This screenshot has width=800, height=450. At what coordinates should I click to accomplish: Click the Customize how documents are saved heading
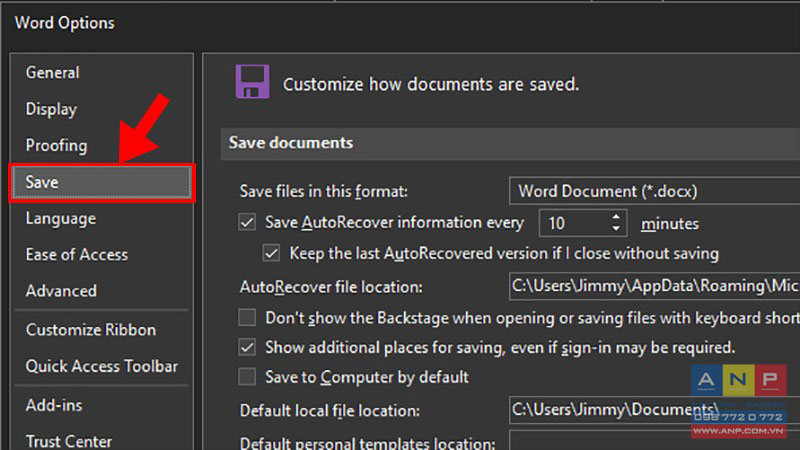[431, 84]
